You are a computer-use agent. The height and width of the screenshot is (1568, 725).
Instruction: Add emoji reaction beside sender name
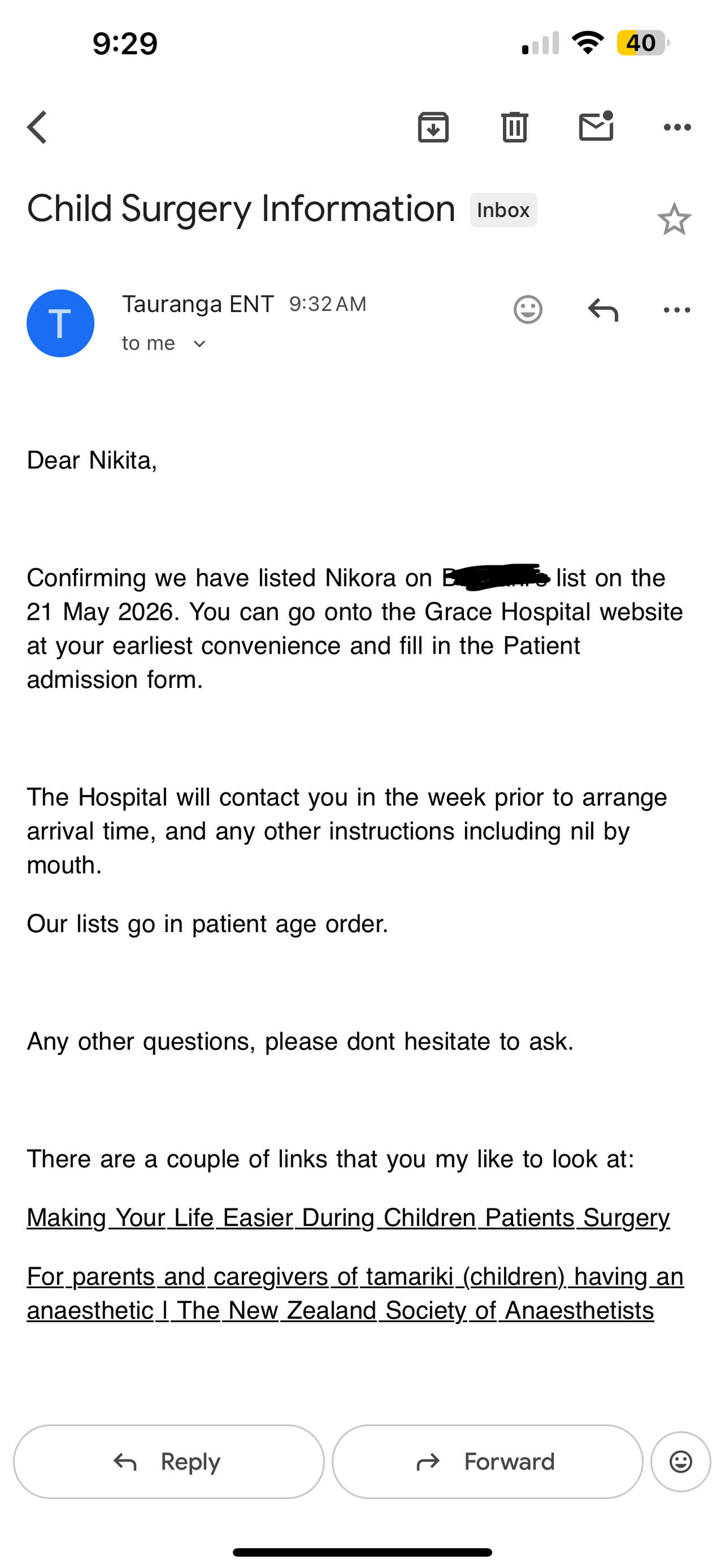[x=528, y=310]
